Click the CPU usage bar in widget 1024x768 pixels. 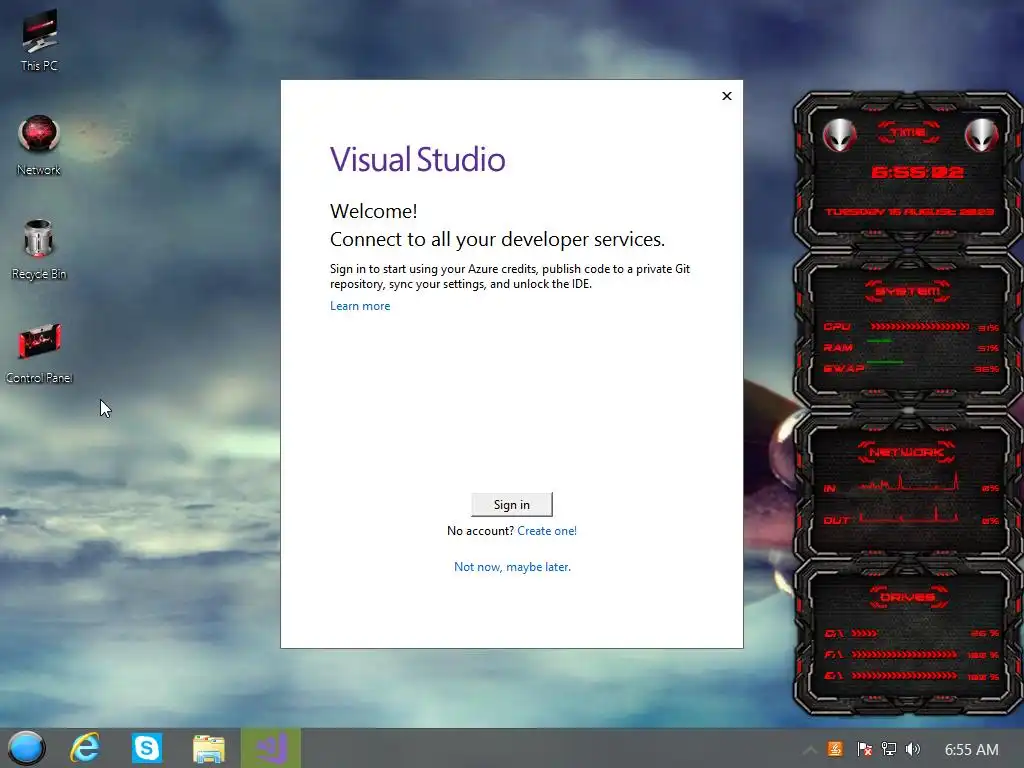click(920, 327)
